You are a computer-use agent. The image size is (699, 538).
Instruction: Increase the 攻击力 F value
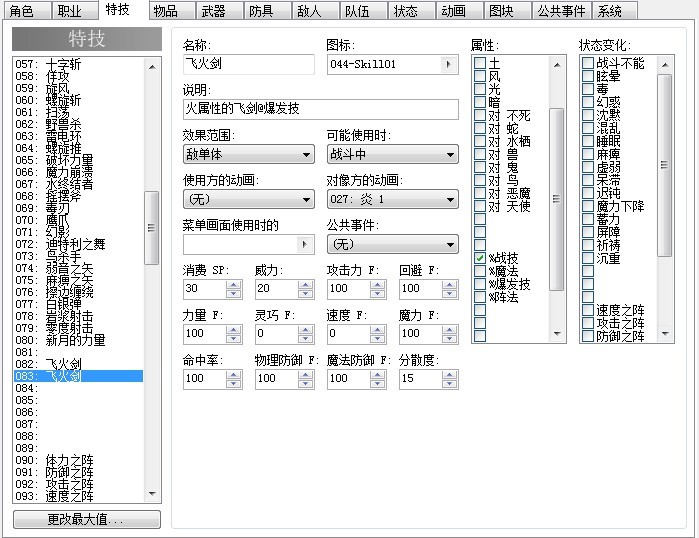click(x=378, y=284)
